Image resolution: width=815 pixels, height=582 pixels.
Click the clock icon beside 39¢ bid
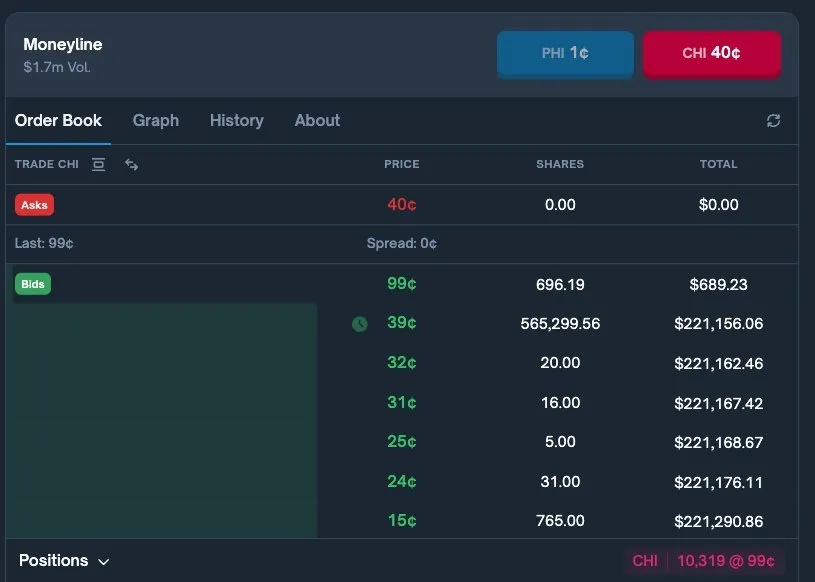[360, 324]
